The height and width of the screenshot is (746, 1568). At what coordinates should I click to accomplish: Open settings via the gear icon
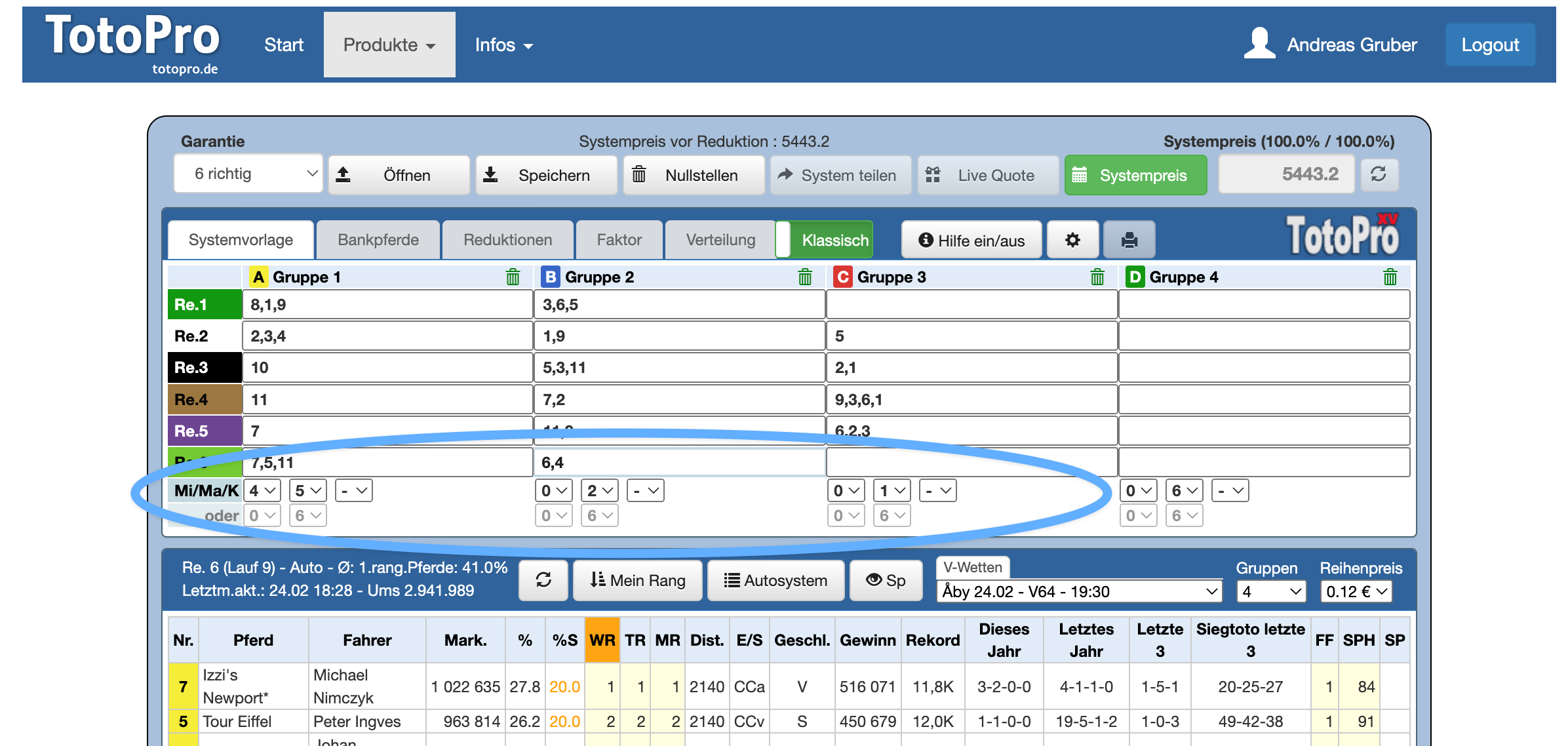pos(1072,240)
